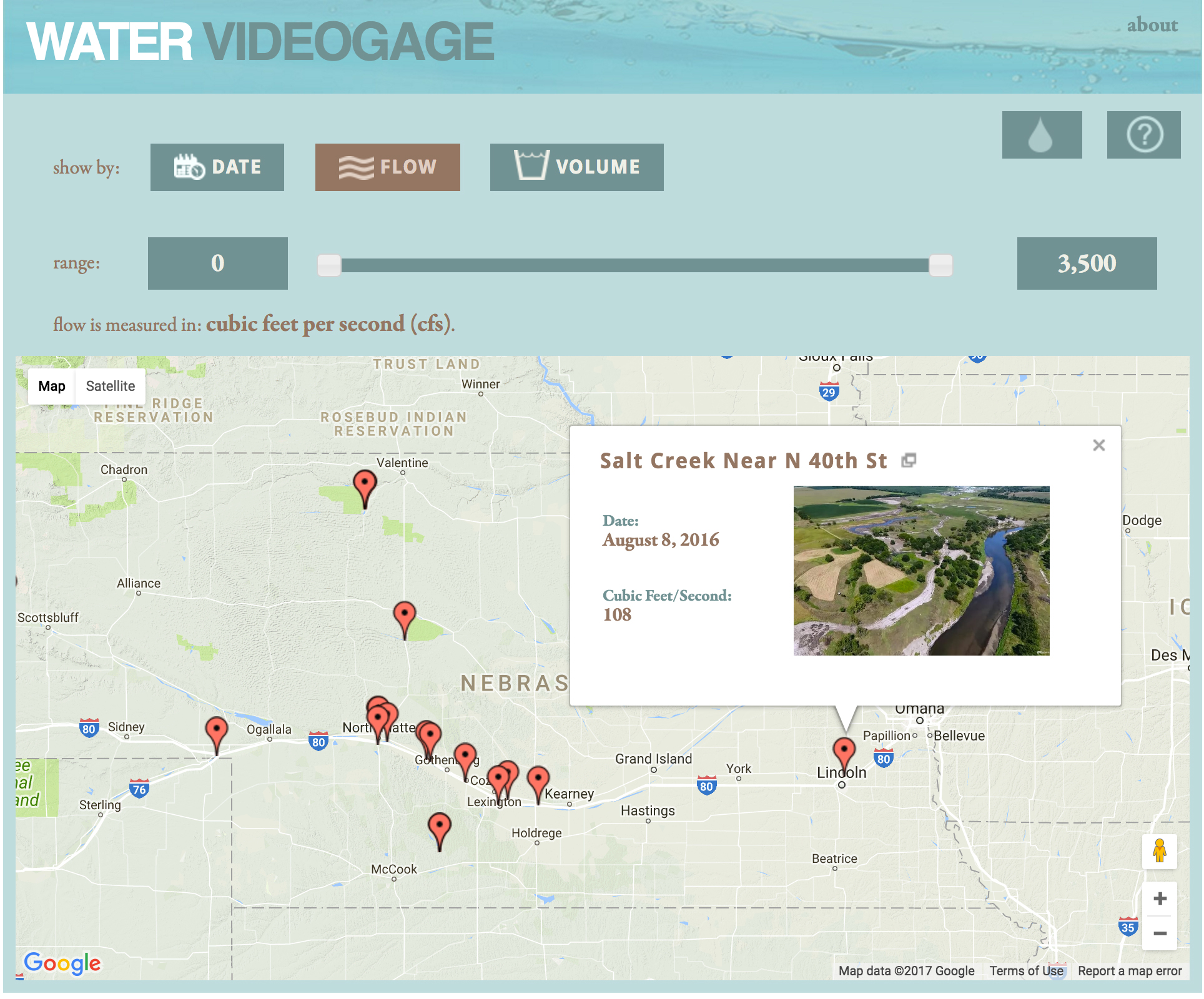Viewport: 1204px width, 999px height.
Task: Click the maximum range value 3,500
Action: coord(1087,263)
